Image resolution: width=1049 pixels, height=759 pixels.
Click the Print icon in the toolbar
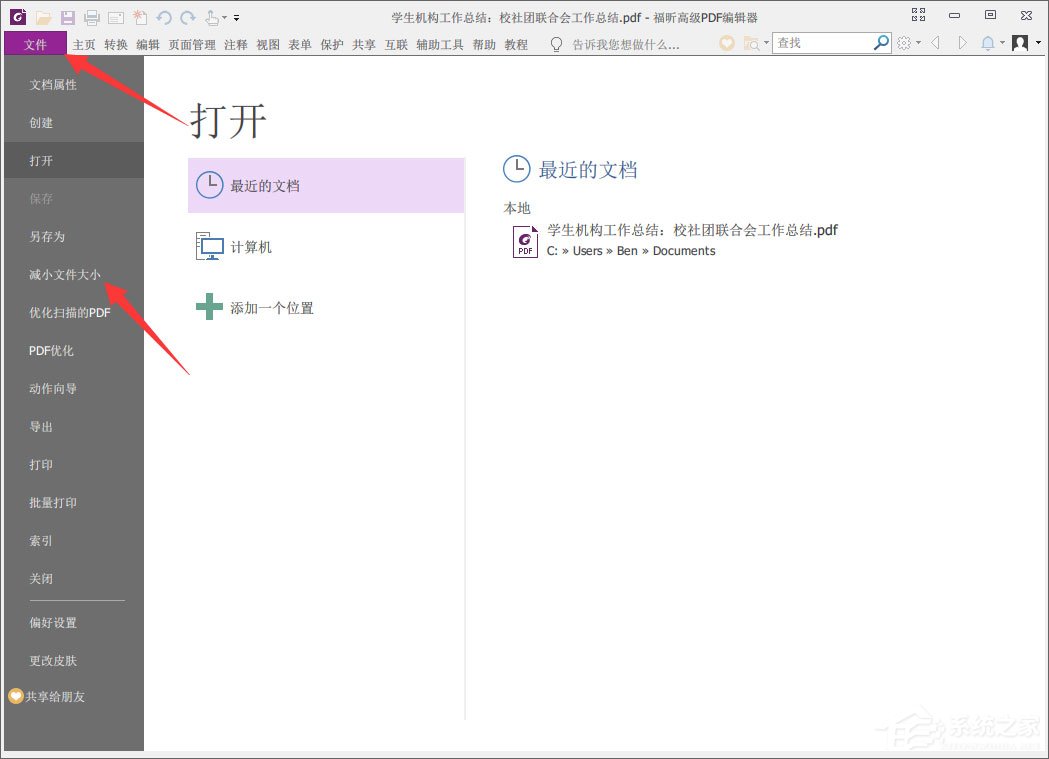[x=92, y=15]
